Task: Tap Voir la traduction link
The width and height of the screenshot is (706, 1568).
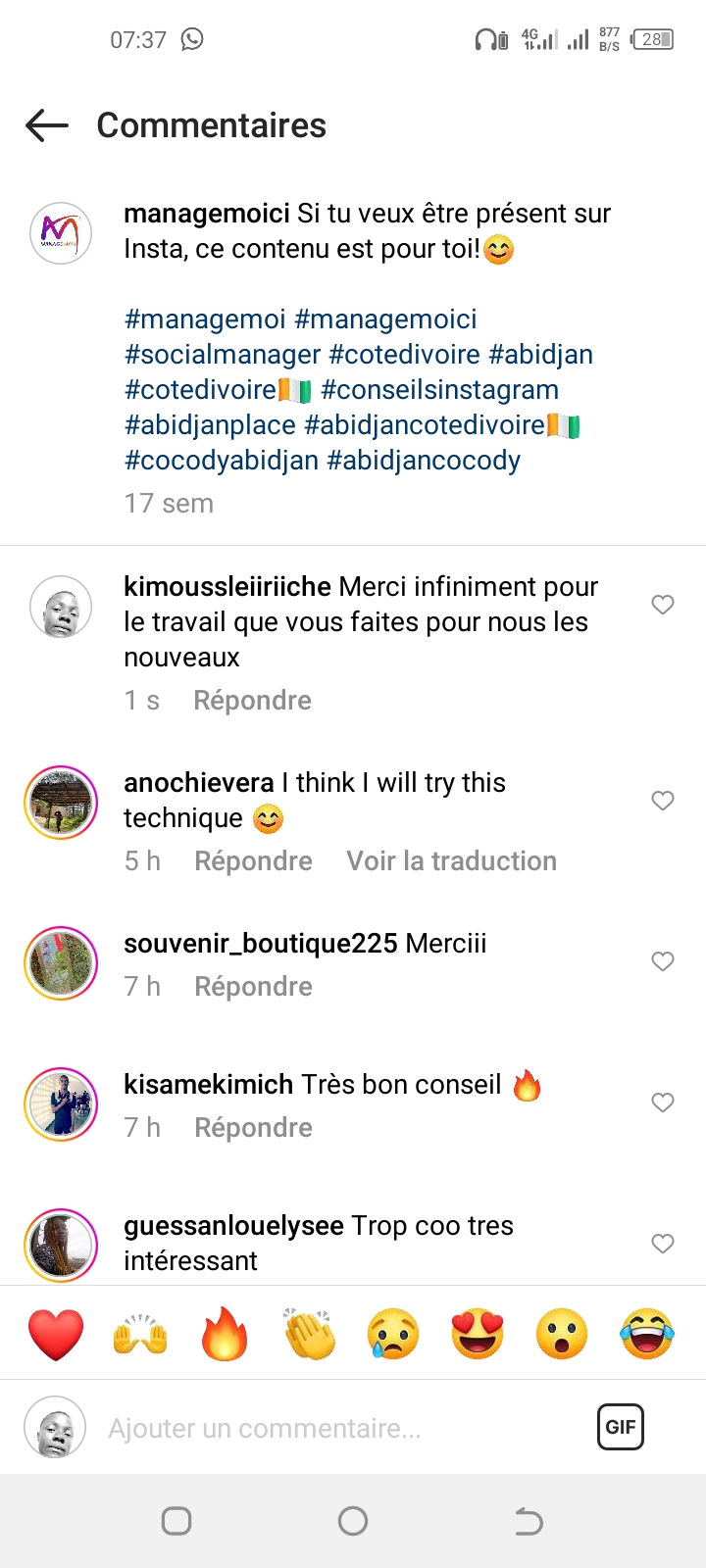Action: 451,861
